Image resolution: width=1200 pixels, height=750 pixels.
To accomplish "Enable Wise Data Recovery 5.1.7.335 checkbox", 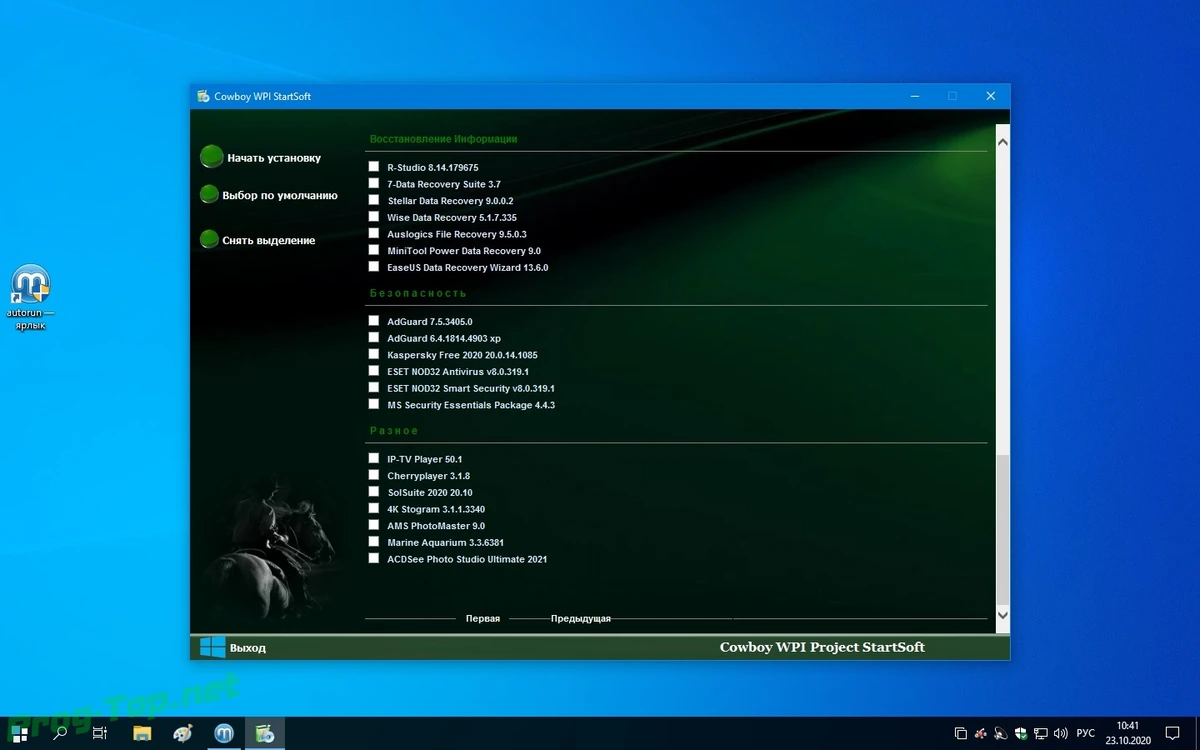I will coord(374,217).
